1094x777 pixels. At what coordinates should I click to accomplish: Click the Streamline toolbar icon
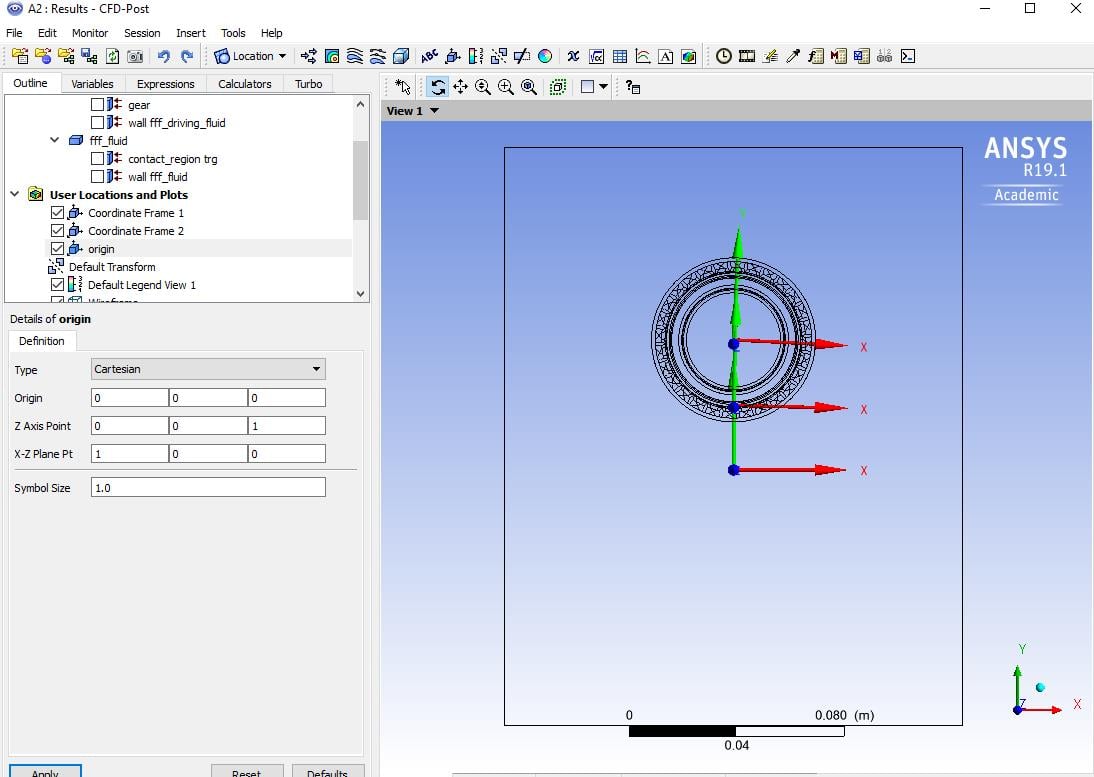click(x=355, y=56)
